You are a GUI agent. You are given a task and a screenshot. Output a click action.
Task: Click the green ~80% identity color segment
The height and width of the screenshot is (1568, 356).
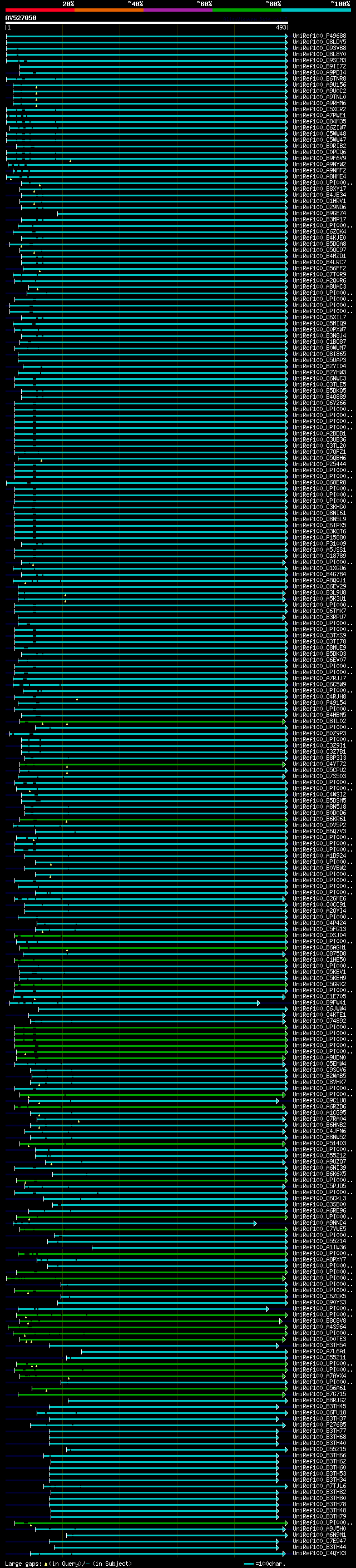tap(247, 10)
